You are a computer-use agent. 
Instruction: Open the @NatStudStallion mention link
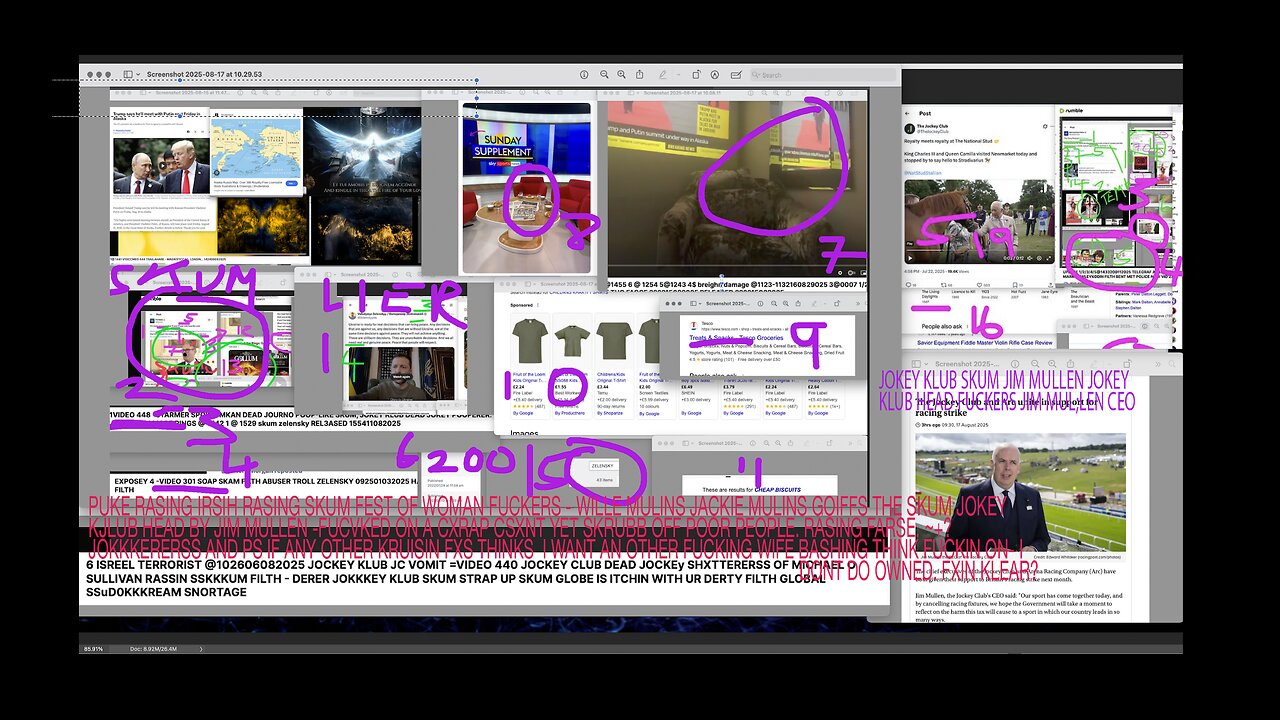coord(923,173)
